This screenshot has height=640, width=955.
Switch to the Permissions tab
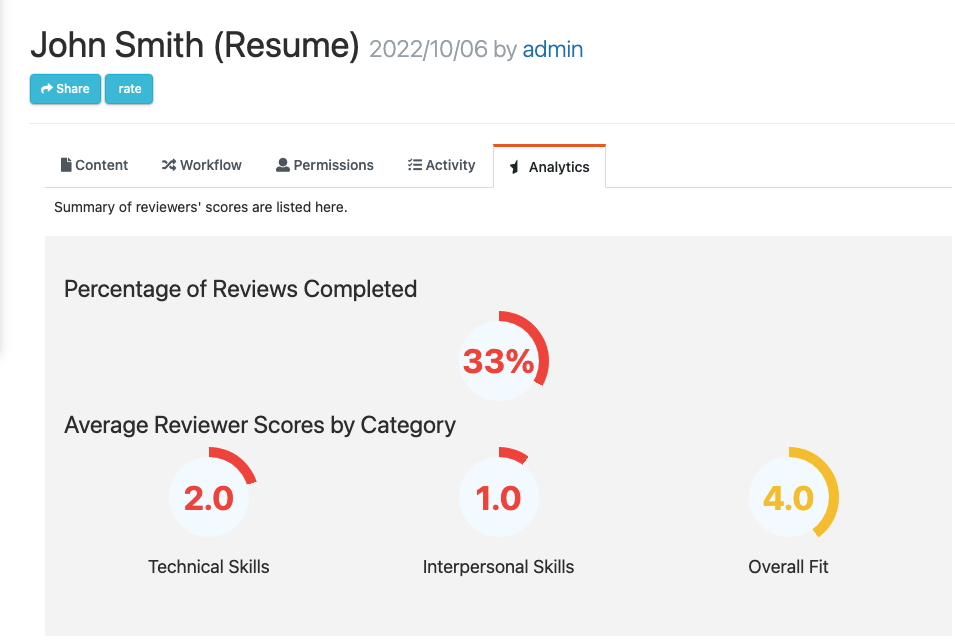click(x=324, y=164)
